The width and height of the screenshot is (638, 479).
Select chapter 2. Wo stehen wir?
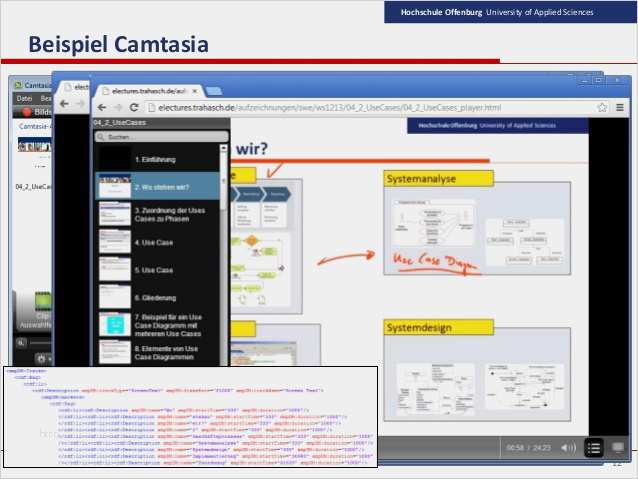point(160,186)
